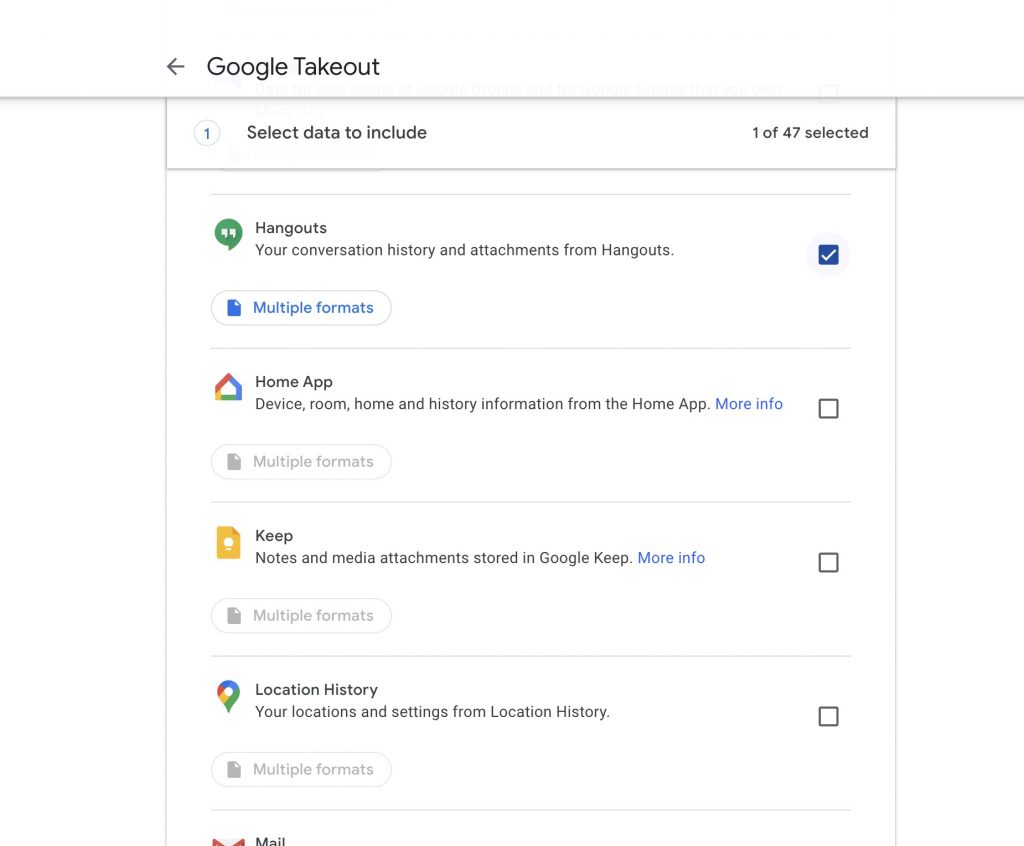Click the blue file icon under Hangouts
Screen dimensions: 1024x846
(x=234, y=308)
